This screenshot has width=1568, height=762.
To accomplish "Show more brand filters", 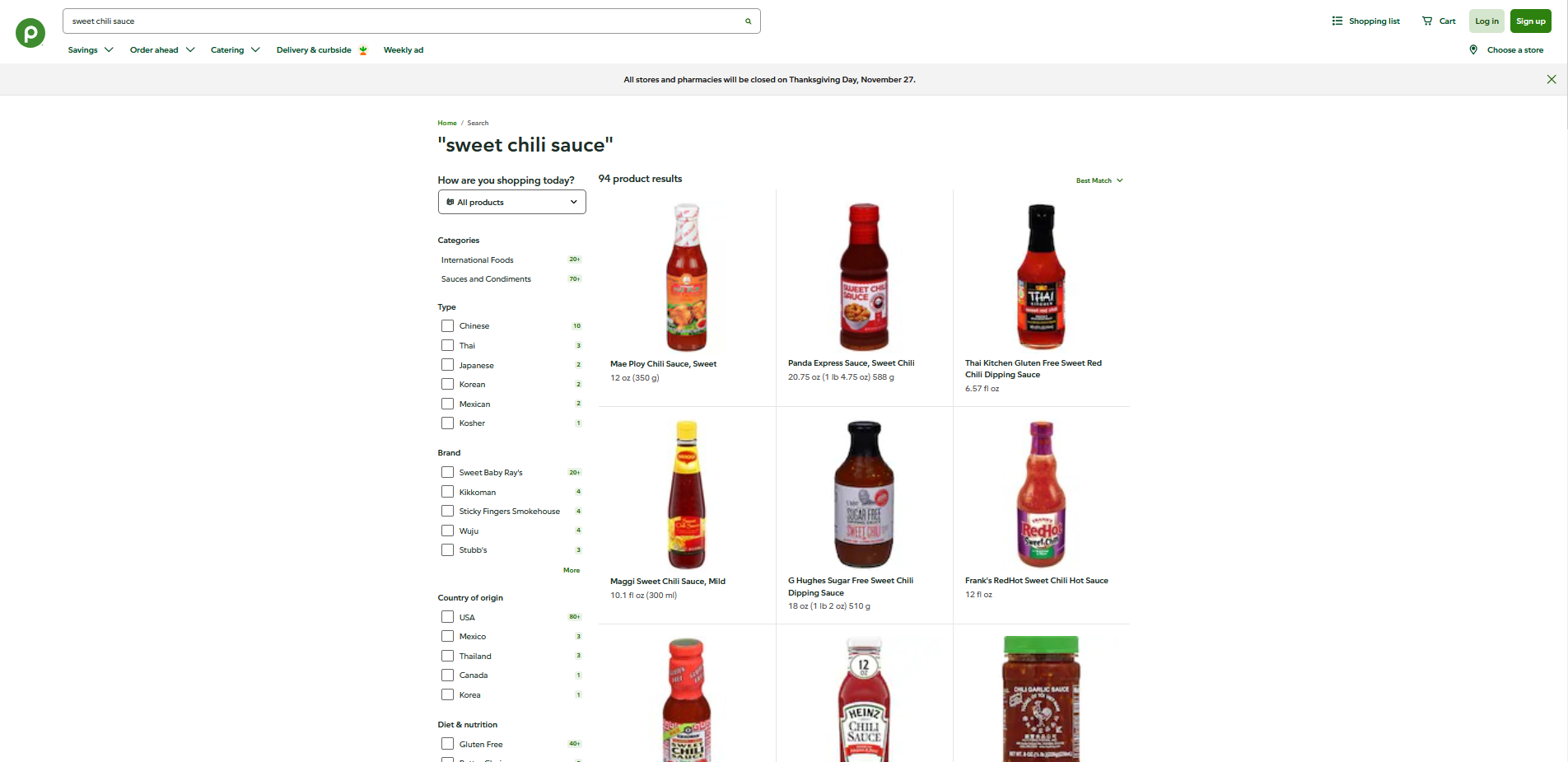I will click(x=572, y=570).
